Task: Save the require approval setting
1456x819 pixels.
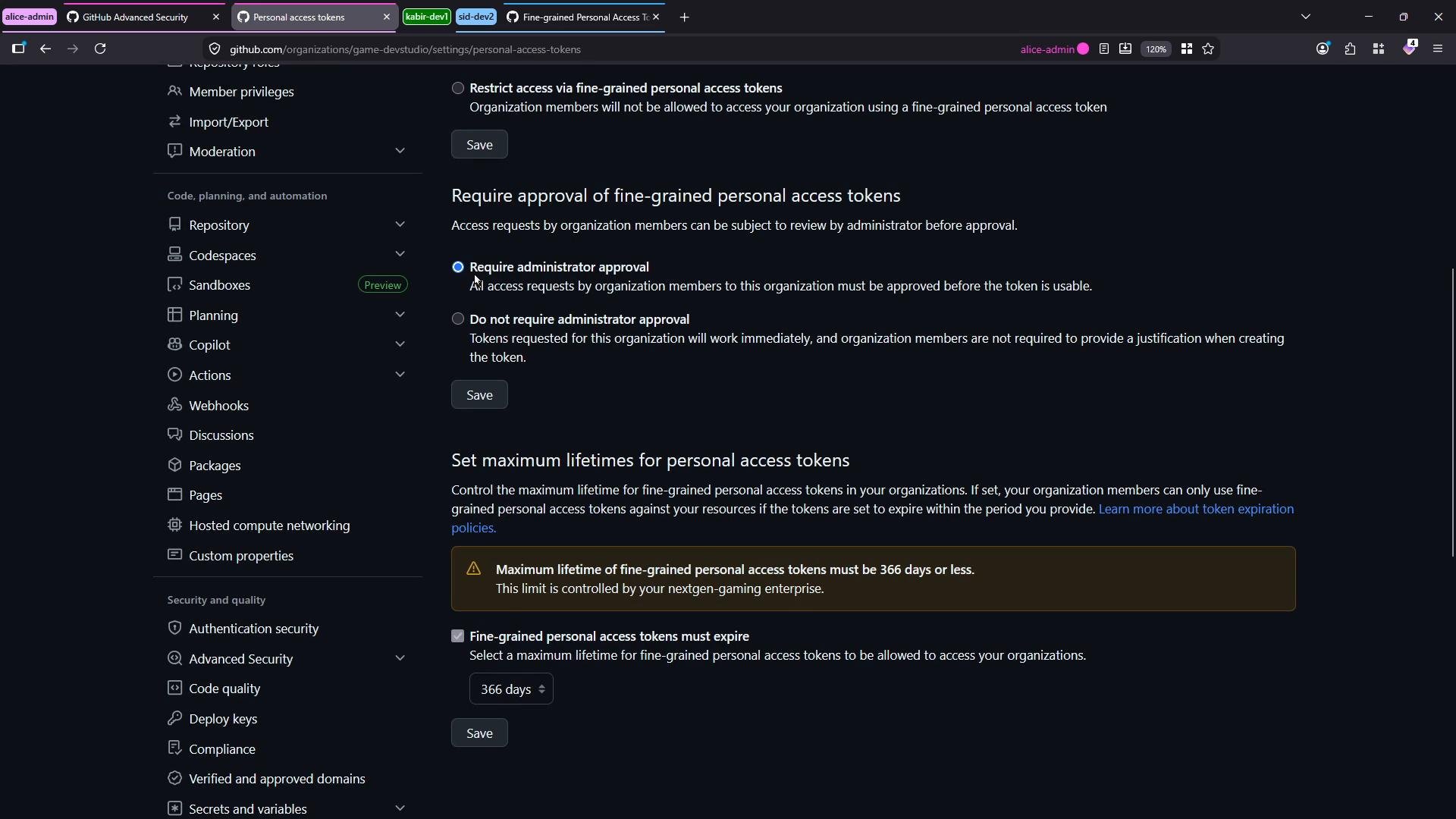Action: click(x=479, y=395)
